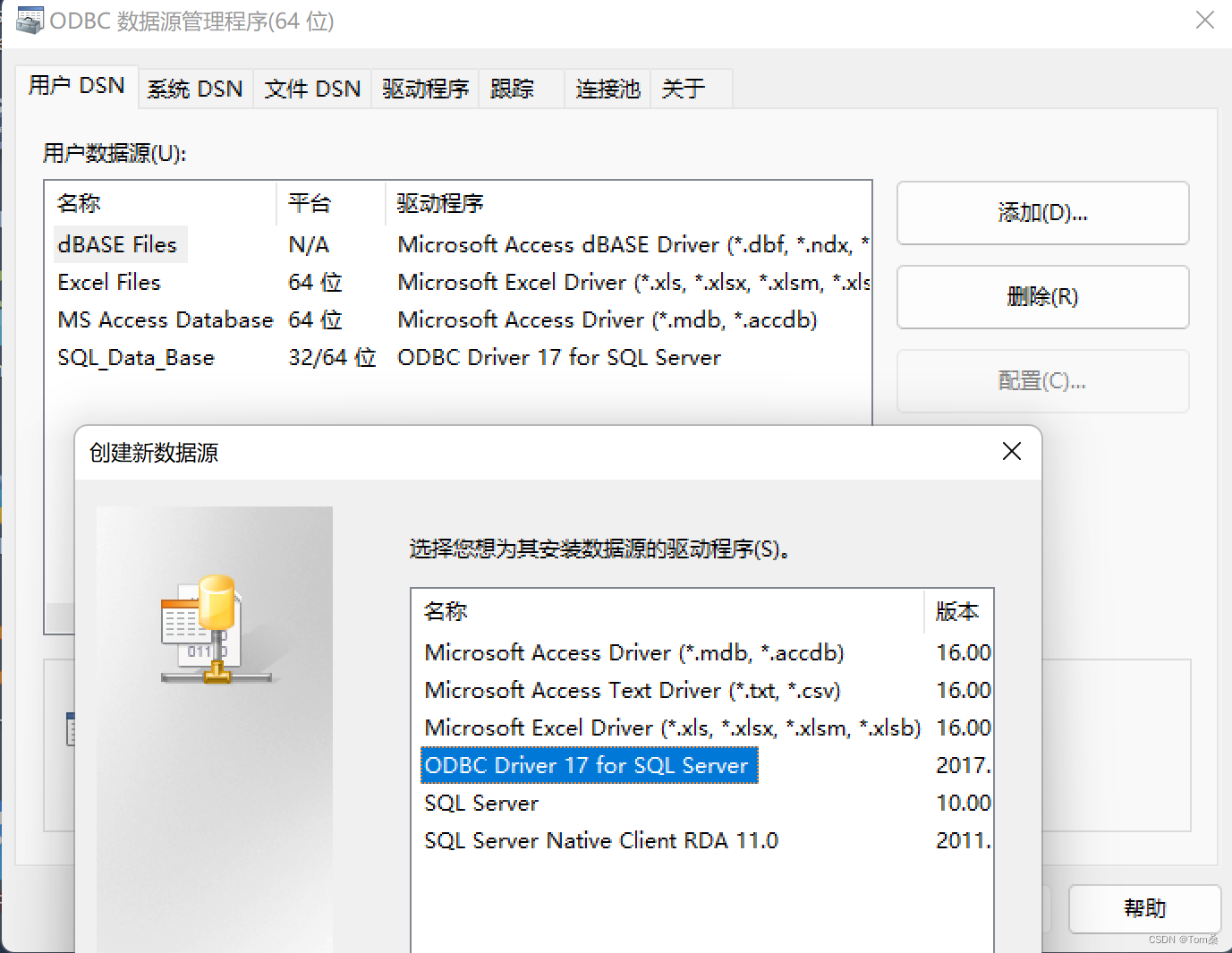The height and width of the screenshot is (953, 1232).
Task: Click the 平台 column header
Action: tap(331, 203)
